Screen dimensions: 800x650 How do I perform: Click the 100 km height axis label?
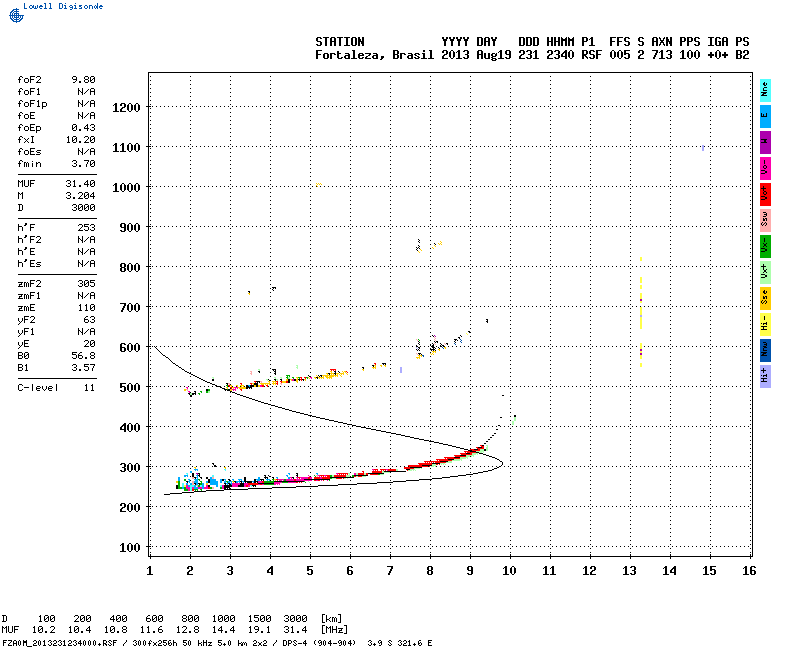[x=130, y=547]
